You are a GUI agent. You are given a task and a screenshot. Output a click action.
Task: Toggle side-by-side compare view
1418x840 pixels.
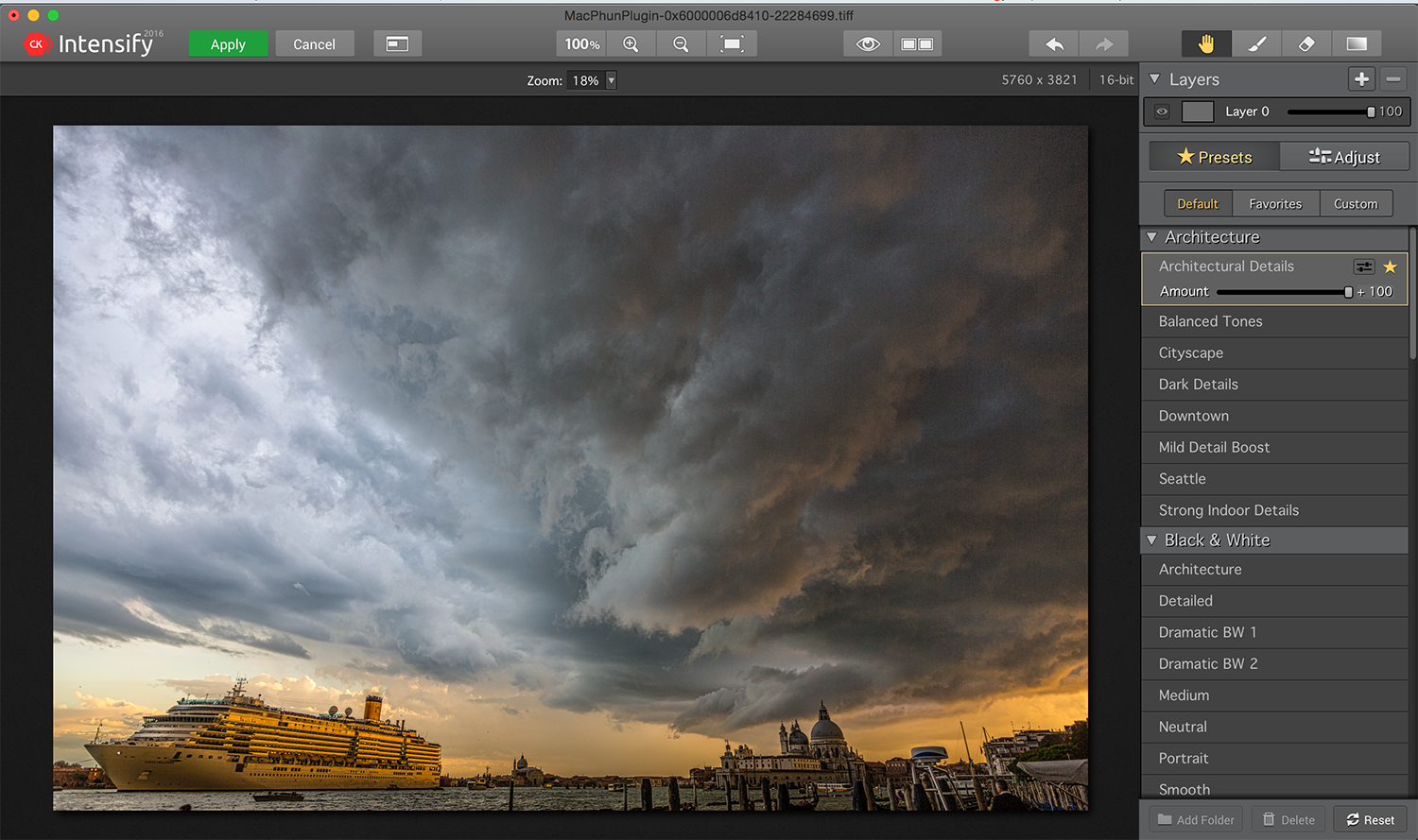pyautogui.click(x=917, y=44)
